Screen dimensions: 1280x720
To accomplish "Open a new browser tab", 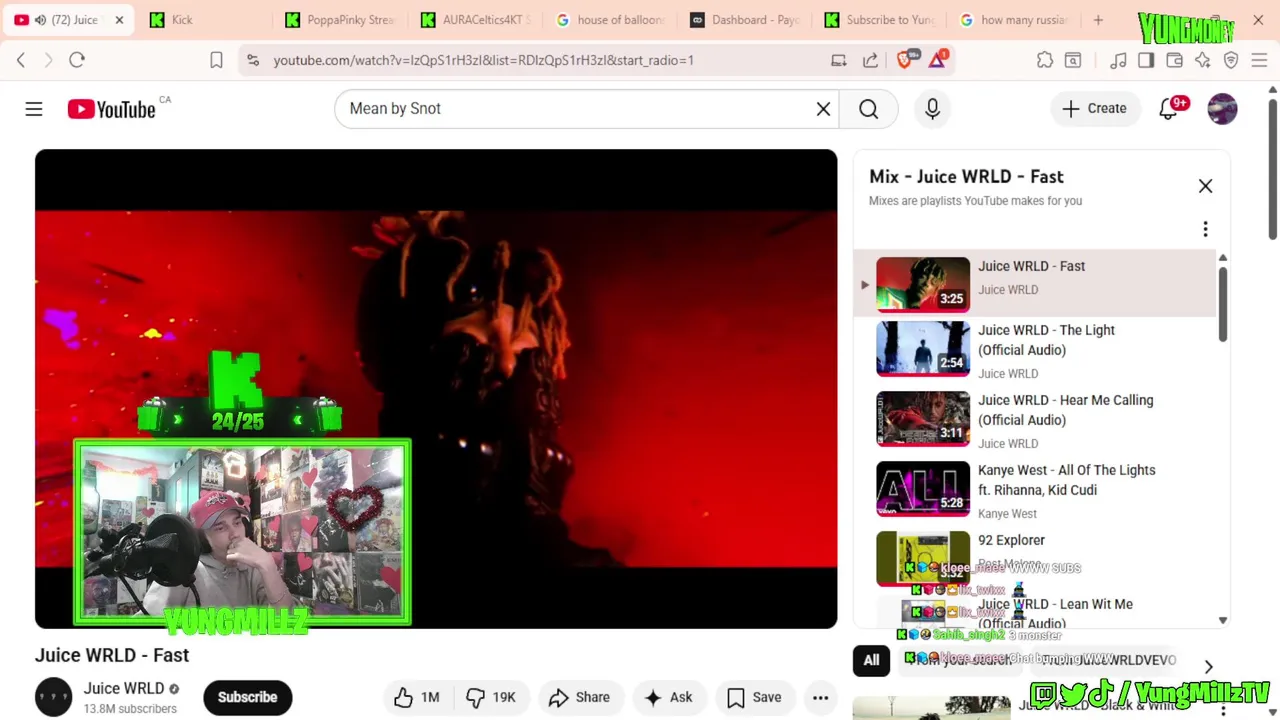I will (1098, 20).
